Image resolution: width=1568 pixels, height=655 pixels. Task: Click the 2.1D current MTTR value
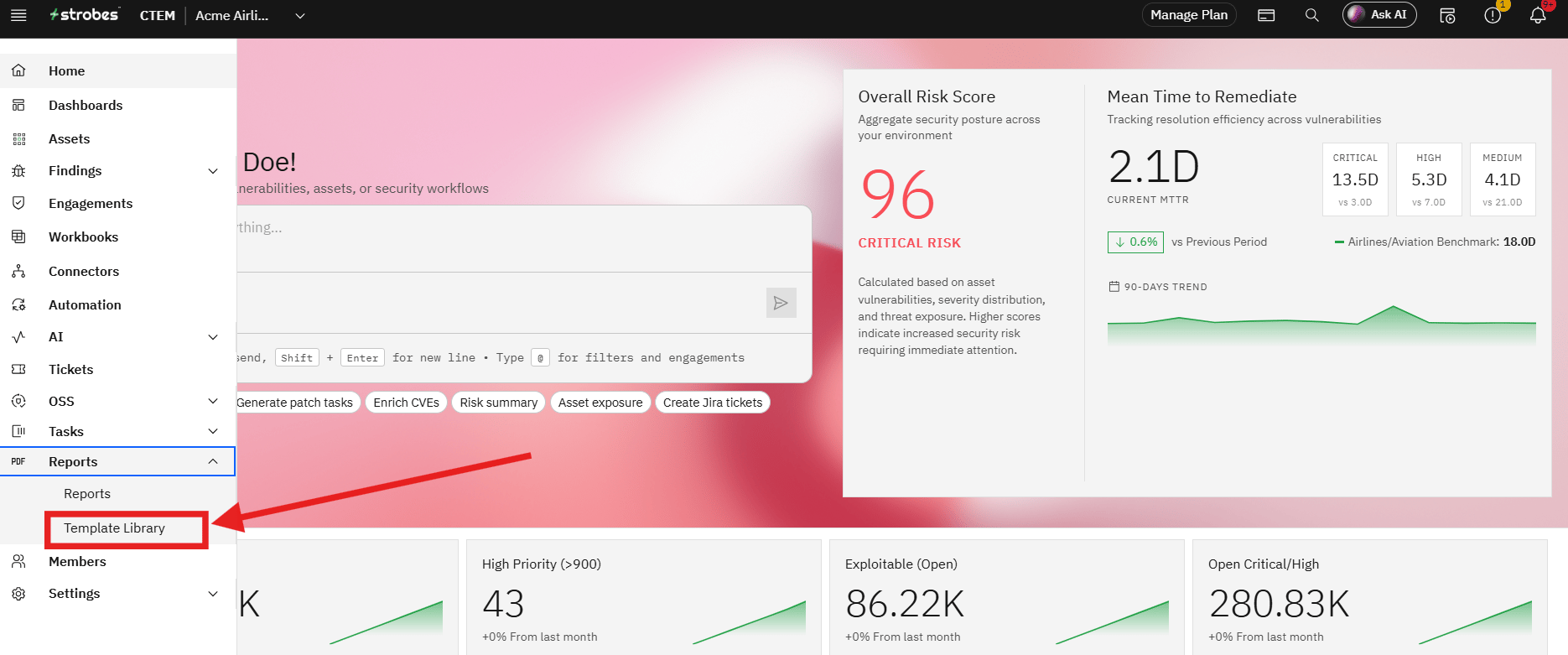(x=1154, y=167)
